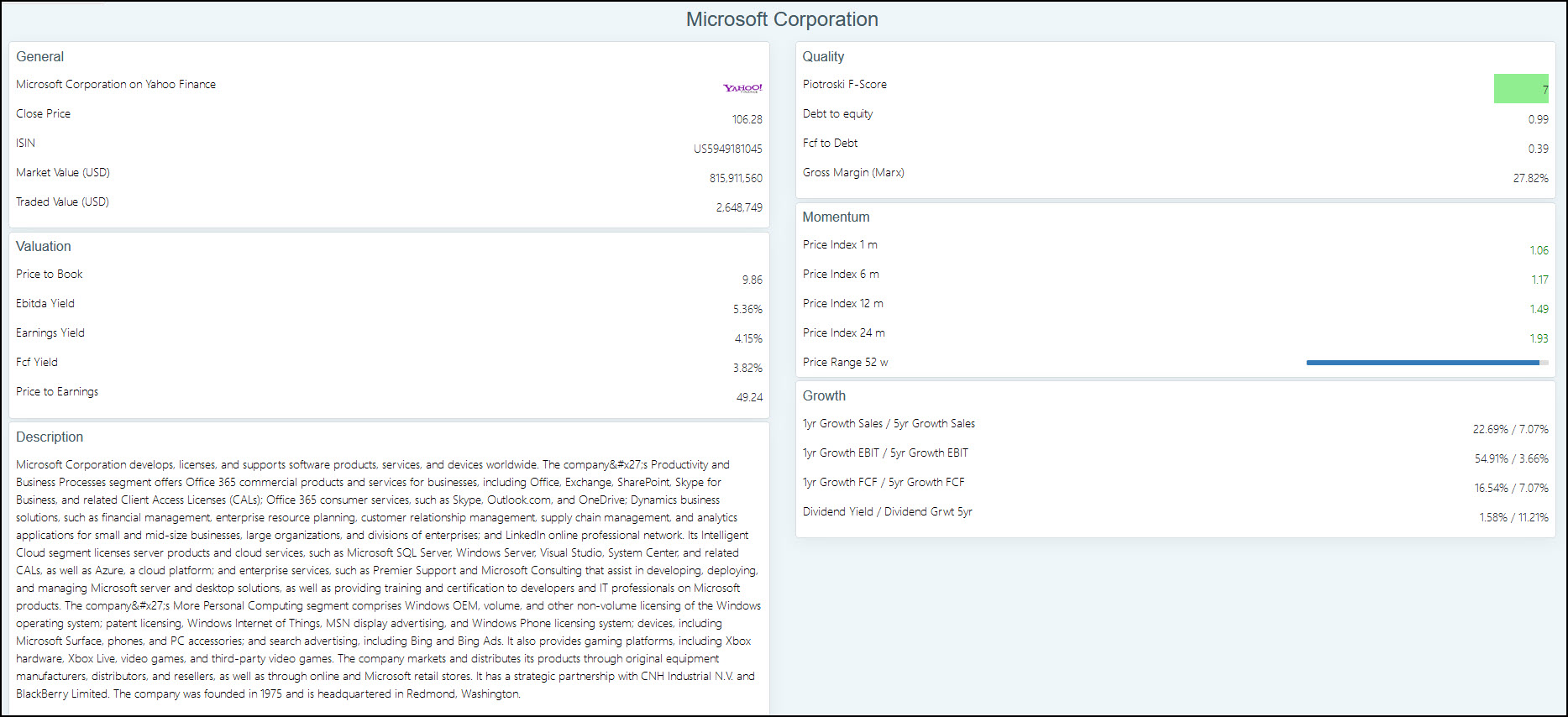This screenshot has width=1568, height=717.
Task: Click the 'Price to Earnings' label
Action: 57,391
